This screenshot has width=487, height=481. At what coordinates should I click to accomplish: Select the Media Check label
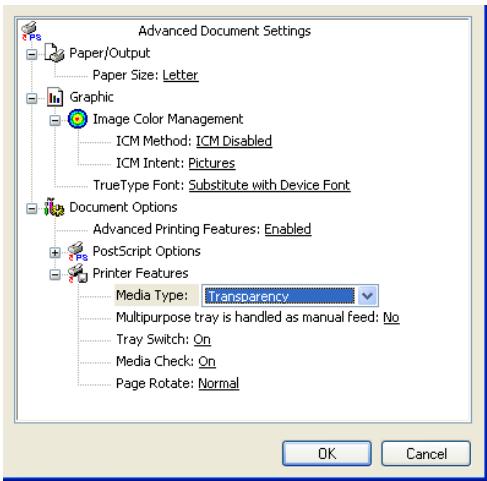point(155,362)
